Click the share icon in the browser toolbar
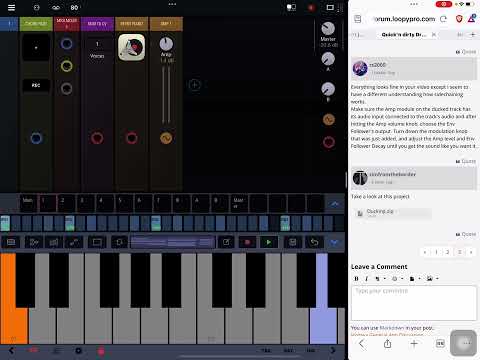 [x=387, y=343]
